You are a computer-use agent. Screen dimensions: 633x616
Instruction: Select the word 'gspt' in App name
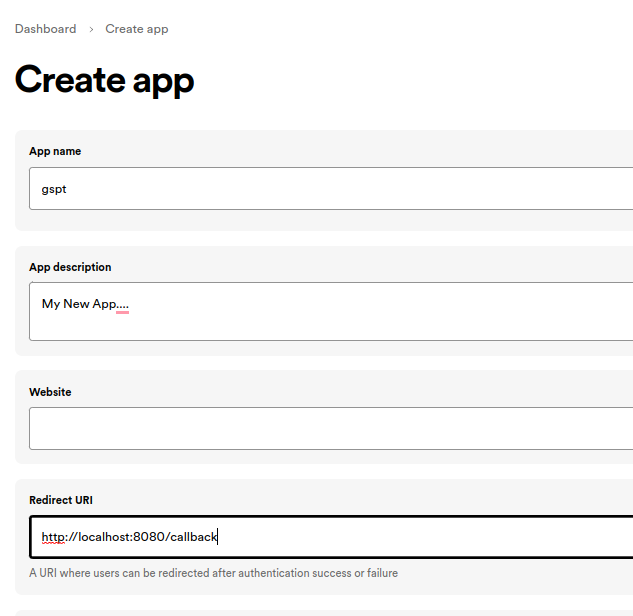(x=54, y=189)
